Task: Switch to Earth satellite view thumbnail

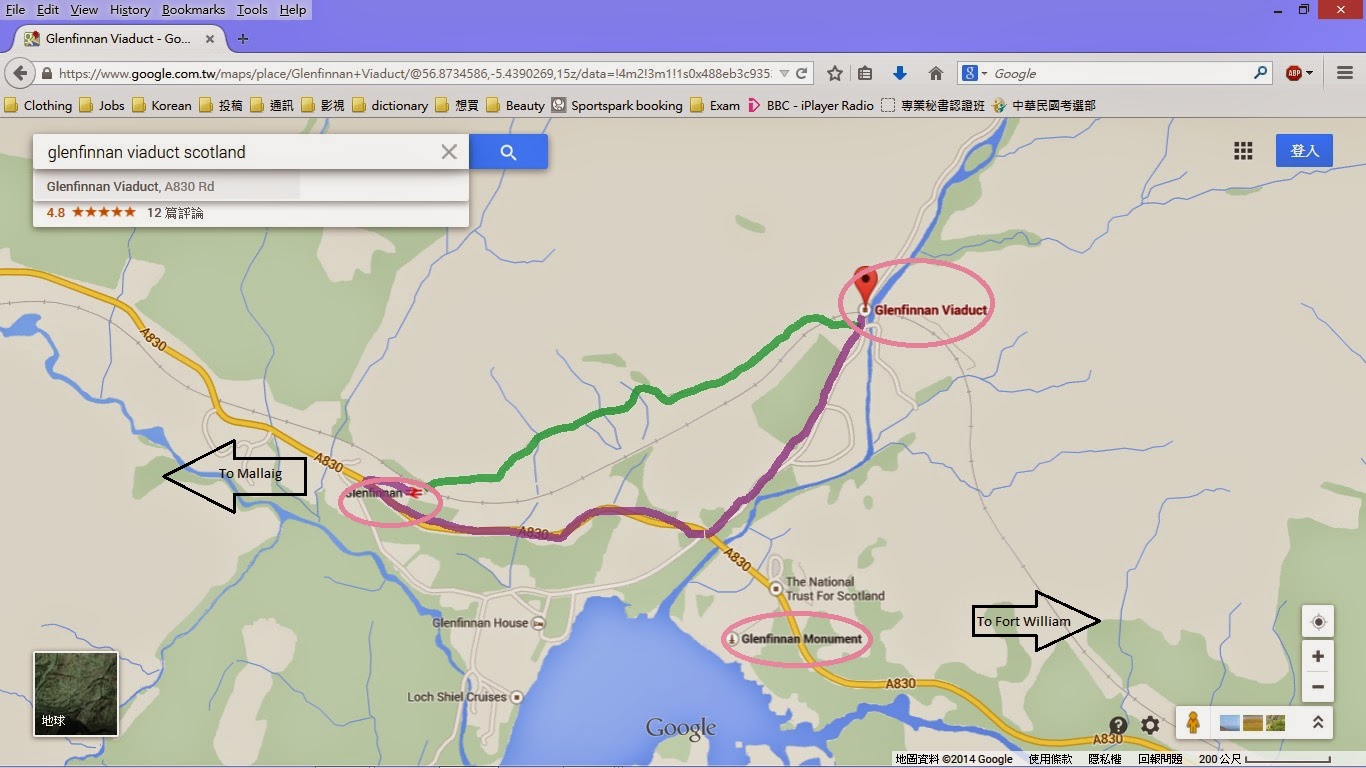Action: [x=76, y=694]
